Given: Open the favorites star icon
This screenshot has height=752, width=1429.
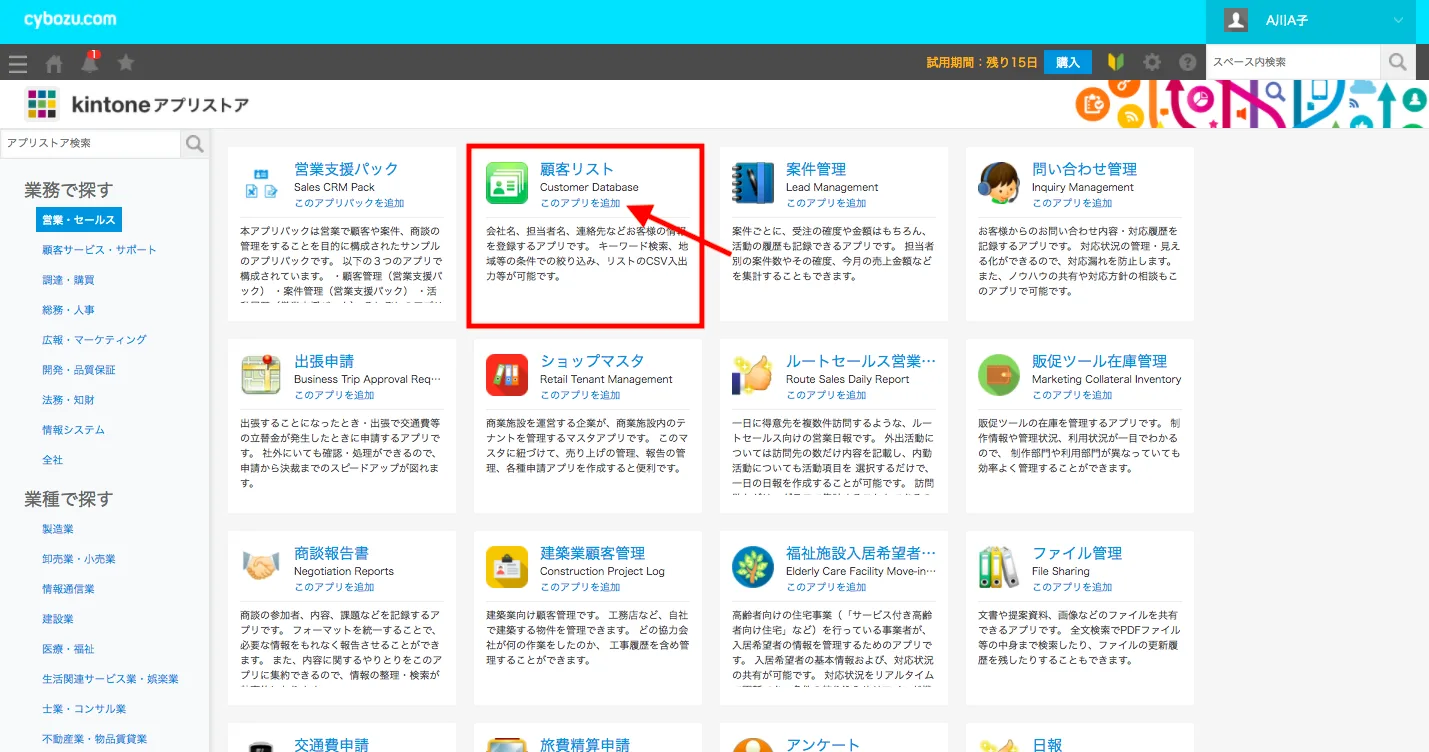Looking at the screenshot, I should pos(126,63).
